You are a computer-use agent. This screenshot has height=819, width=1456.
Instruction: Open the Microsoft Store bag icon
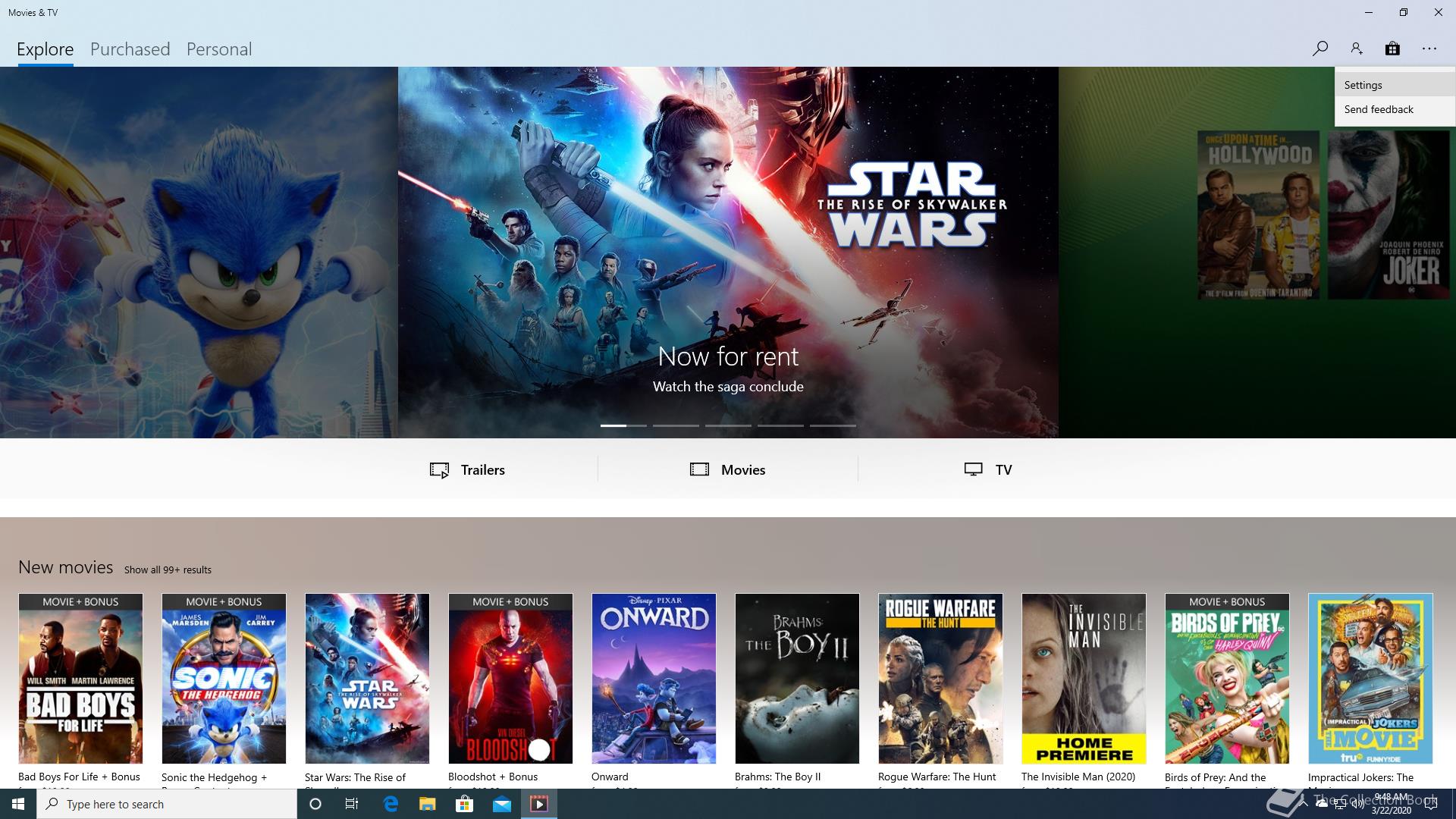[1392, 49]
